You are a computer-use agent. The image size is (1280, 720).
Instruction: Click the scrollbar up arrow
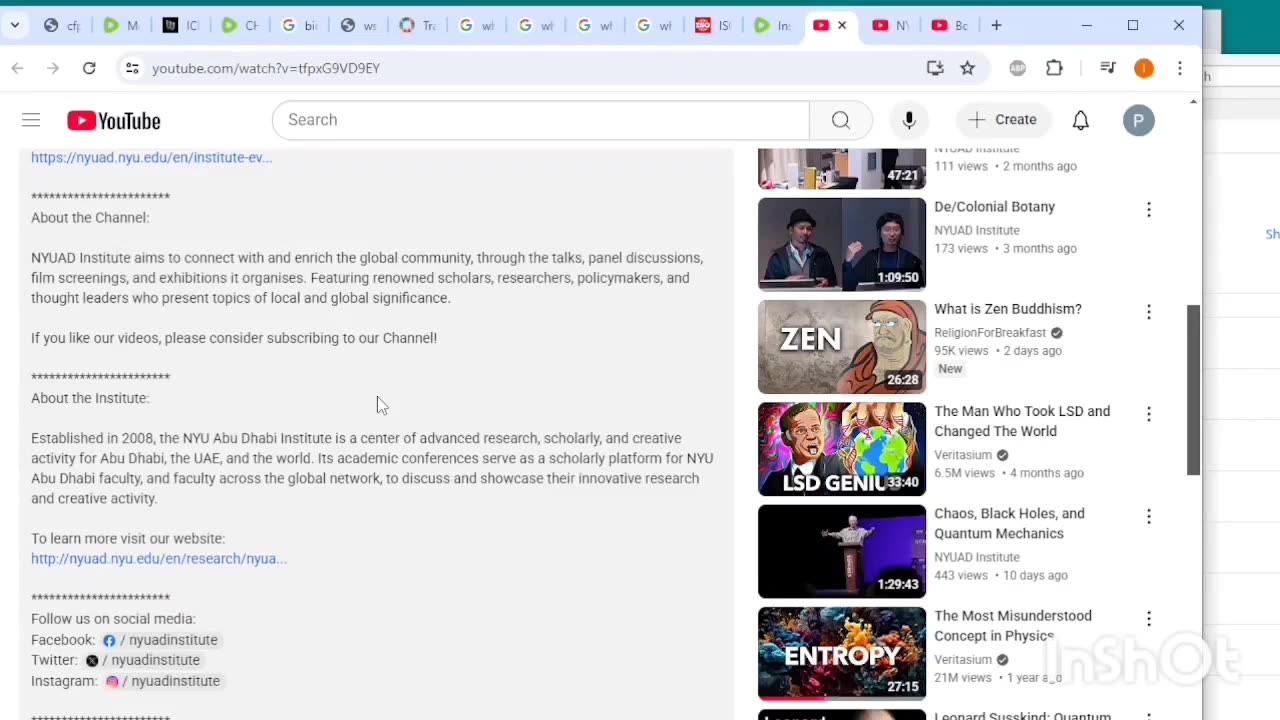1193,102
